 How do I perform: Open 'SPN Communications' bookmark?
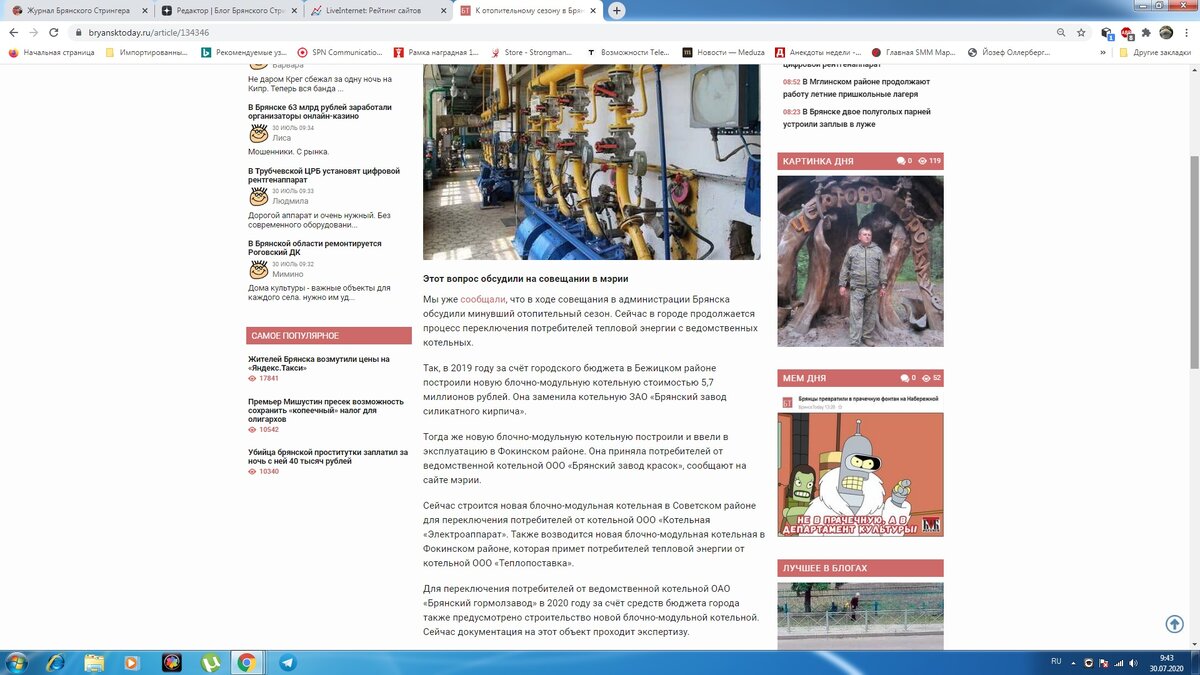[340, 52]
